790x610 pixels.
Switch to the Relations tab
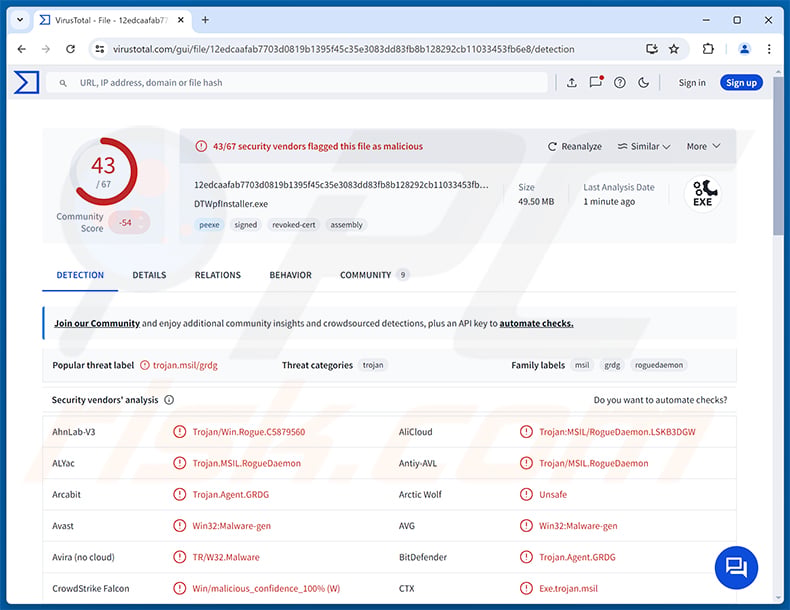coord(218,275)
